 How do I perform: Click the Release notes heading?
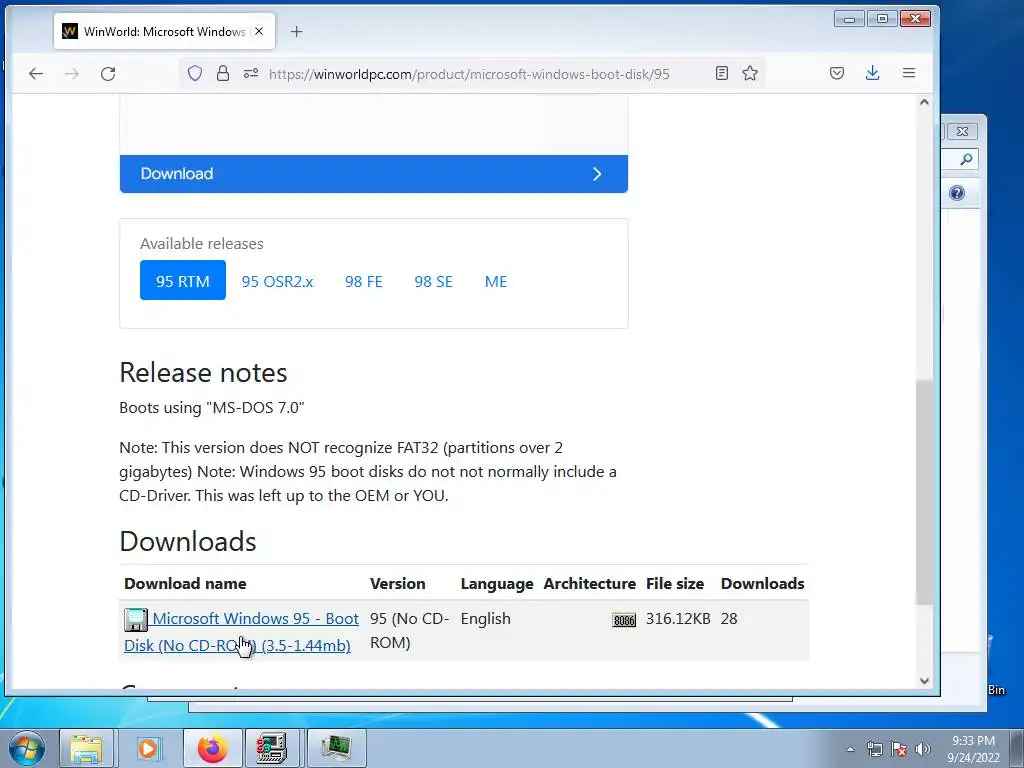click(x=203, y=372)
